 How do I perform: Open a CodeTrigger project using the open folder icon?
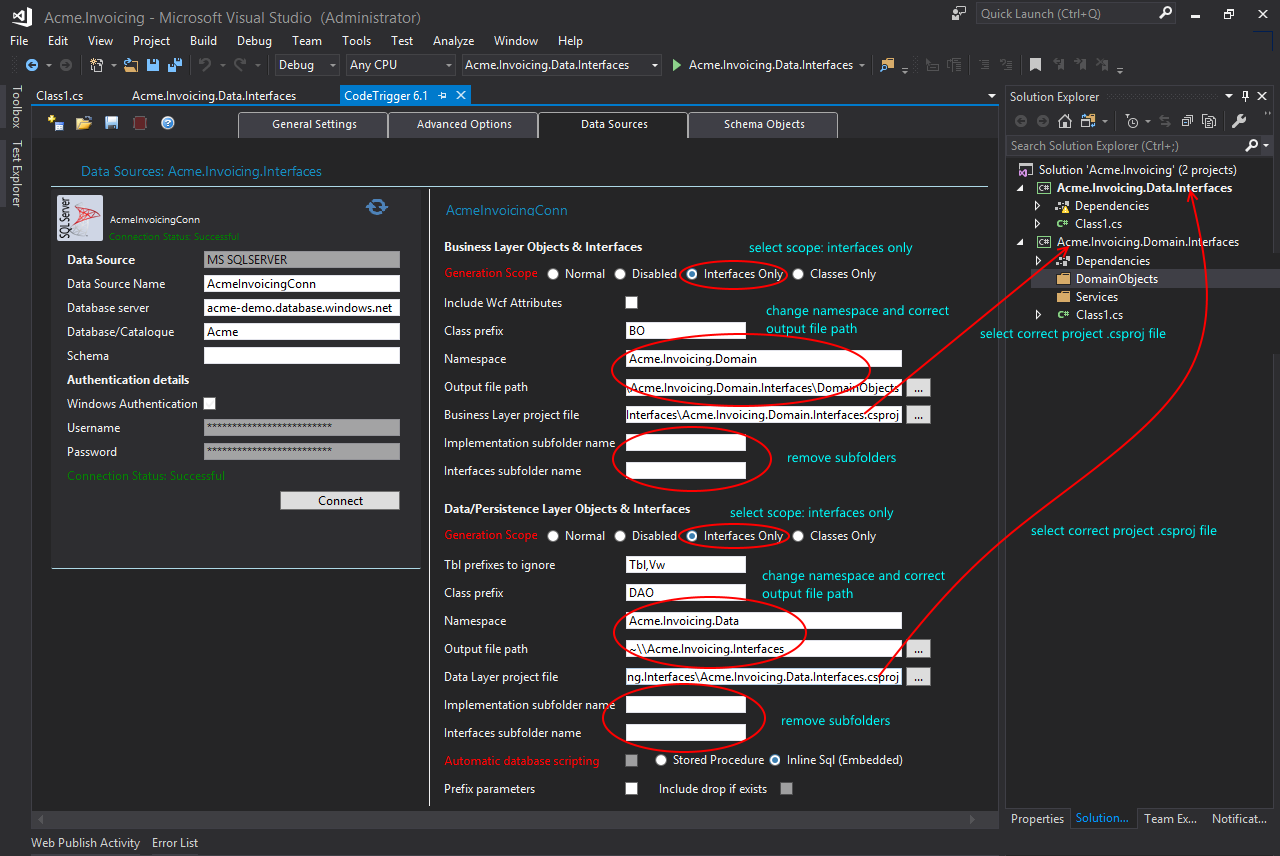coord(83,122)
